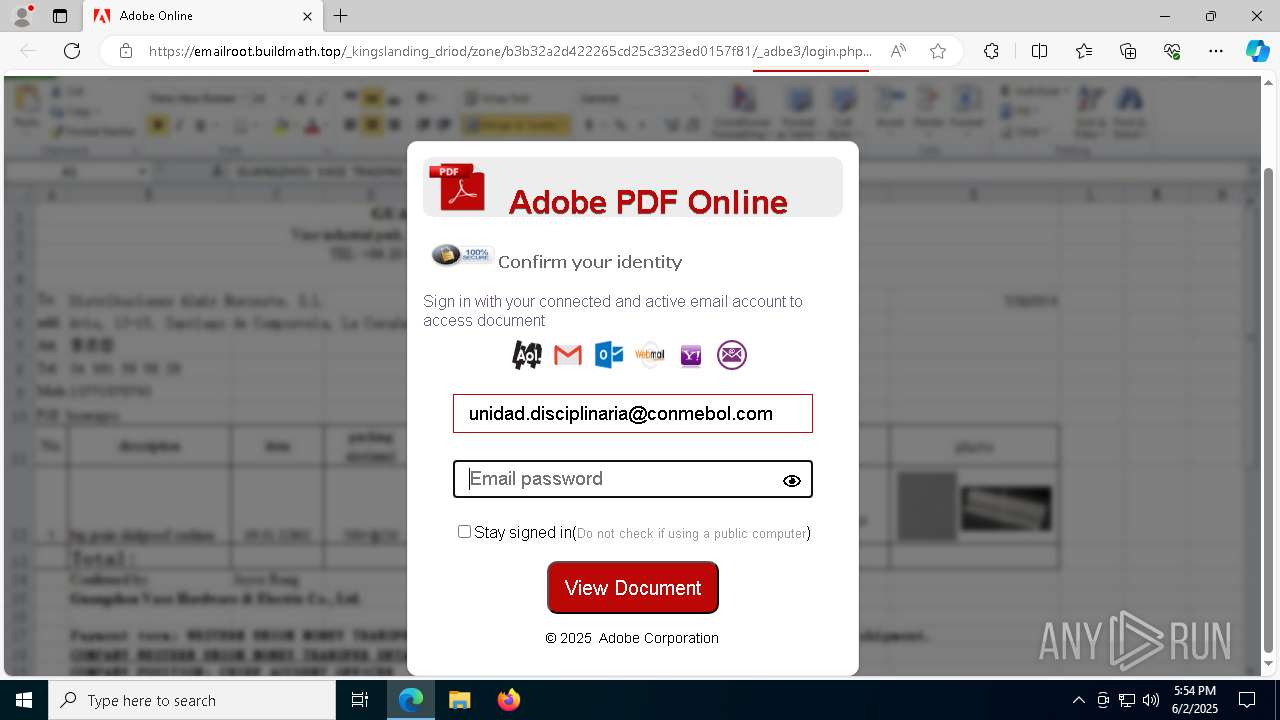Check the Stay signed in checkbox

click(464, 532)
